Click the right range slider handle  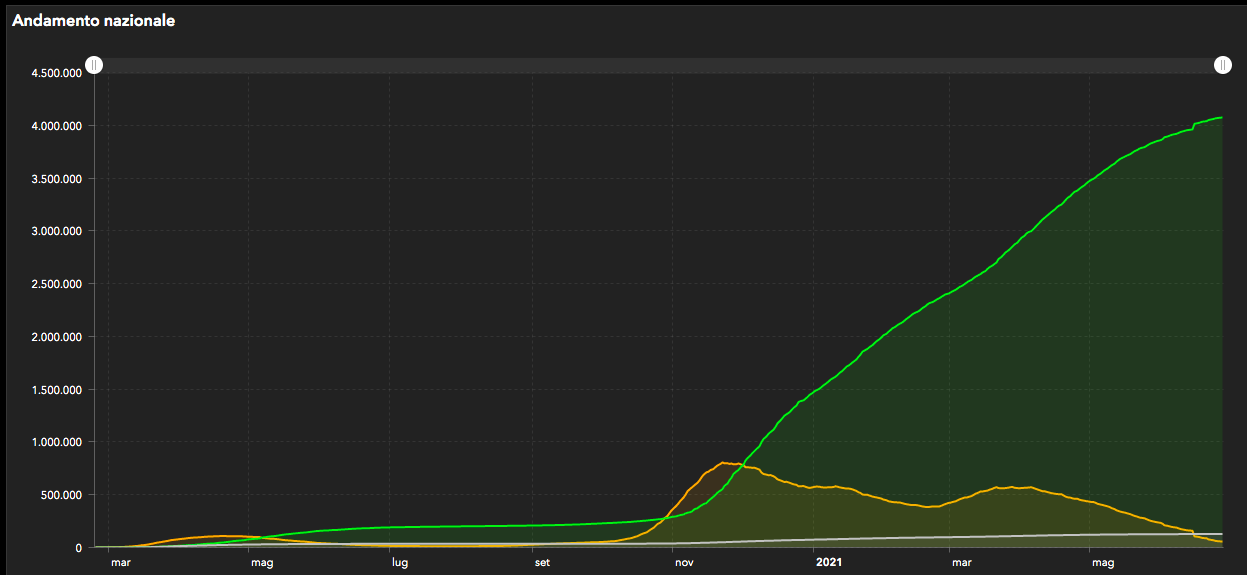point(1222,65)
